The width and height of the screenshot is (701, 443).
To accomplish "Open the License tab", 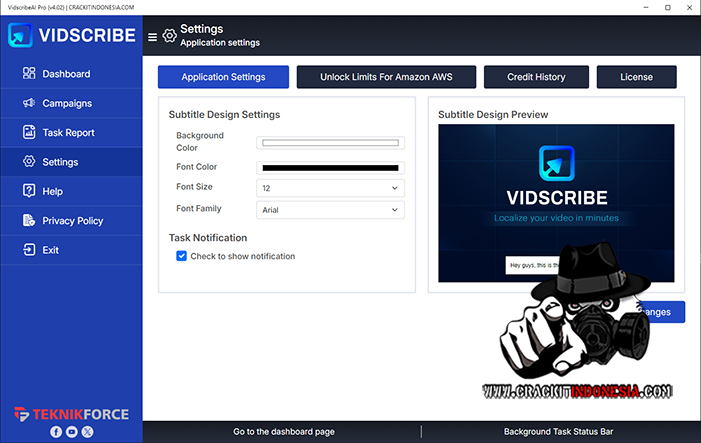I will coord(636,77).
